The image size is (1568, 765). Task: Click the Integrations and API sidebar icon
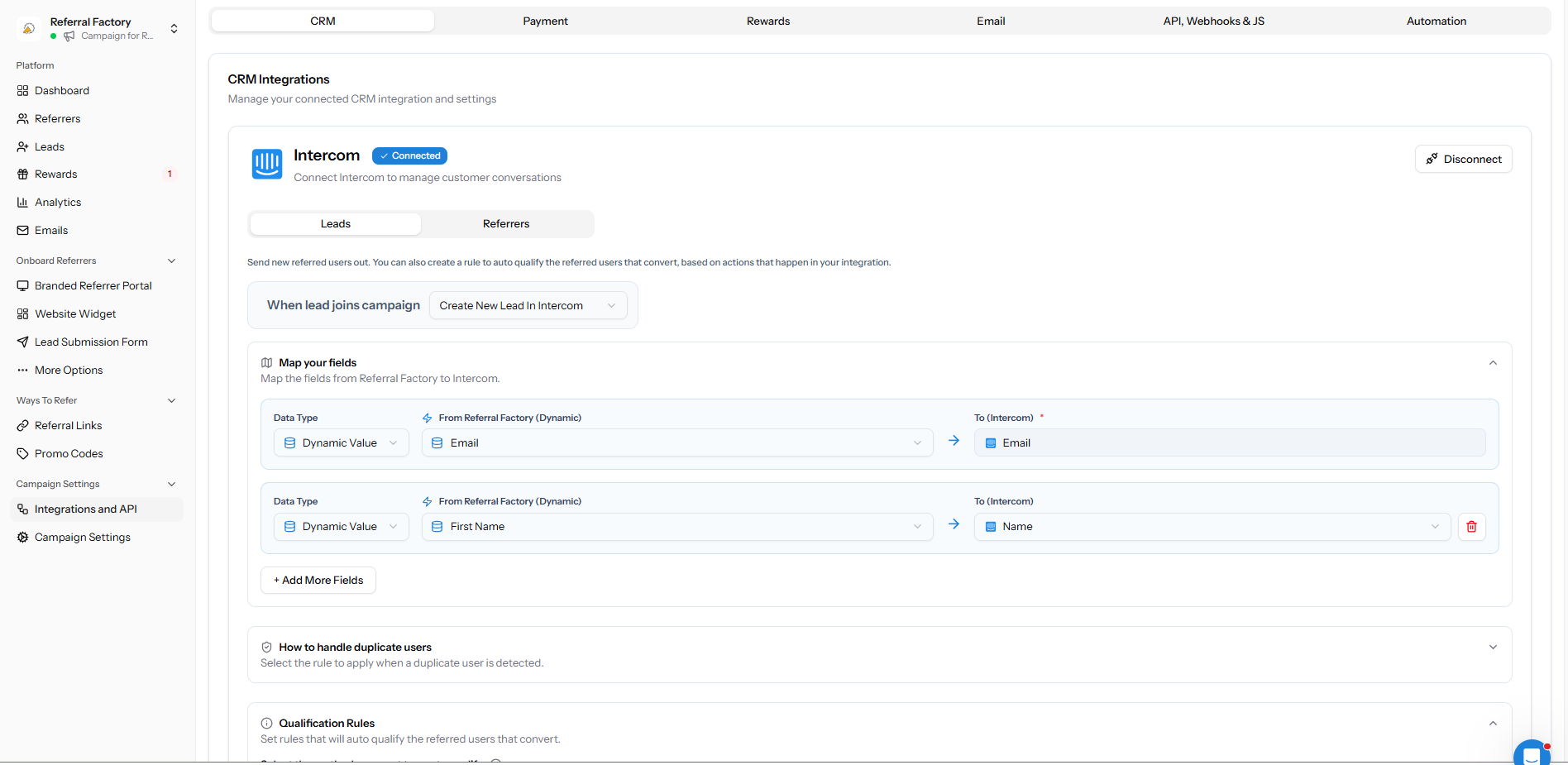[22, 509]
